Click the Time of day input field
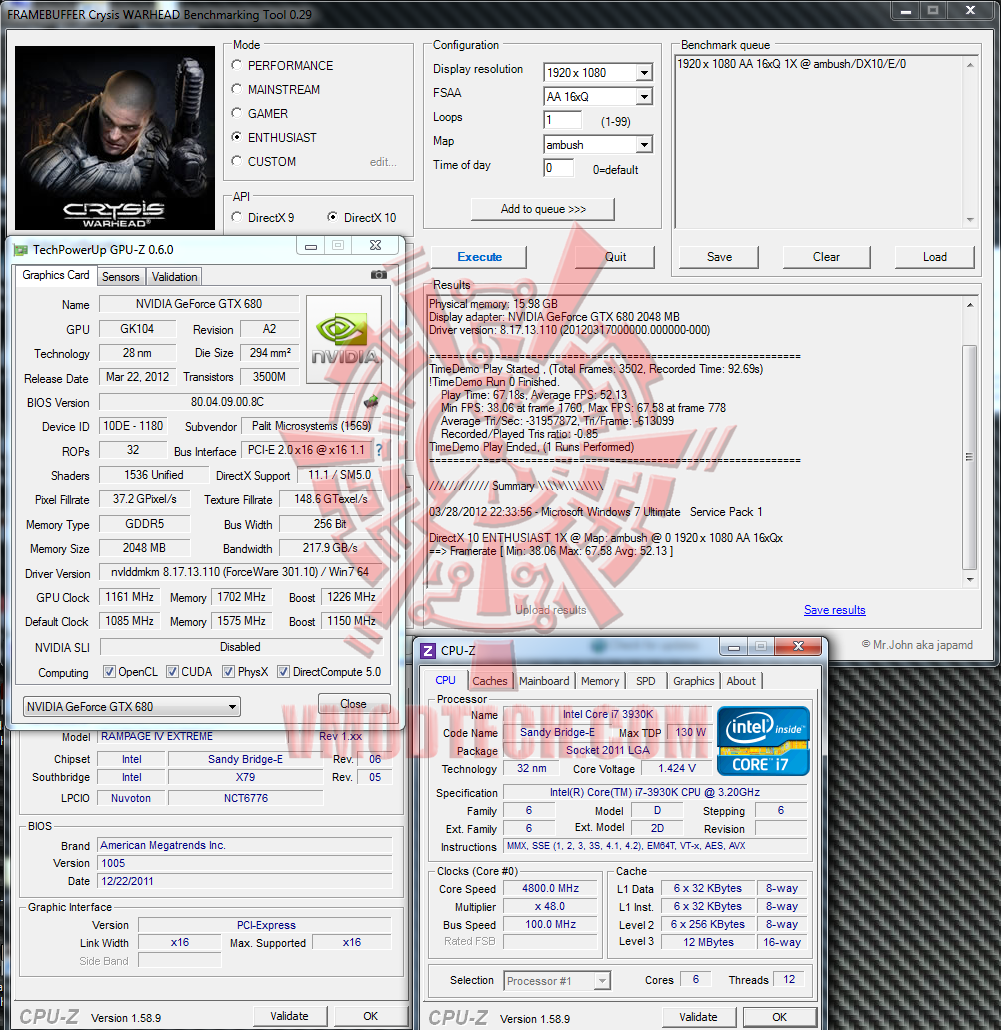Screen dimensions: 1001x1030 pos(558,168)
